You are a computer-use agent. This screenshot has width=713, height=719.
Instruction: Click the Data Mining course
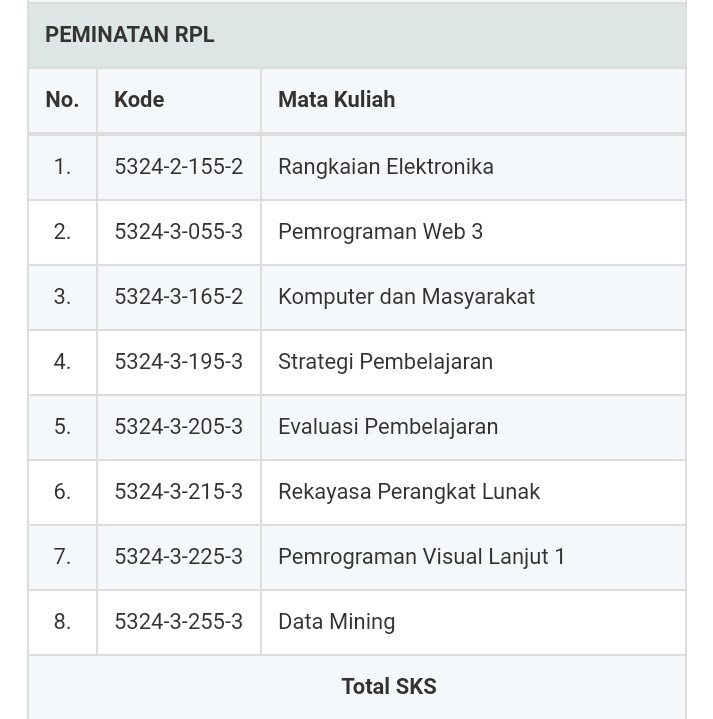[x=336, y=622]
